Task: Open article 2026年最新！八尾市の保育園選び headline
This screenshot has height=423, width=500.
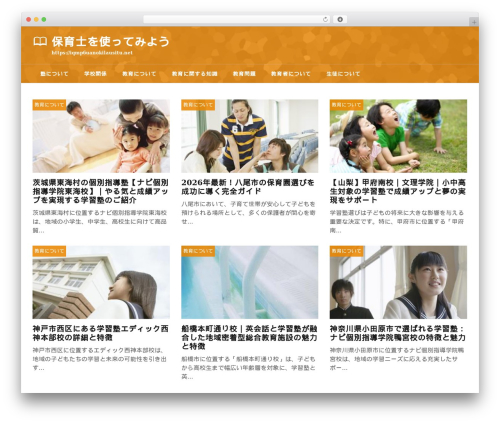Action: (x=248, y=187)
